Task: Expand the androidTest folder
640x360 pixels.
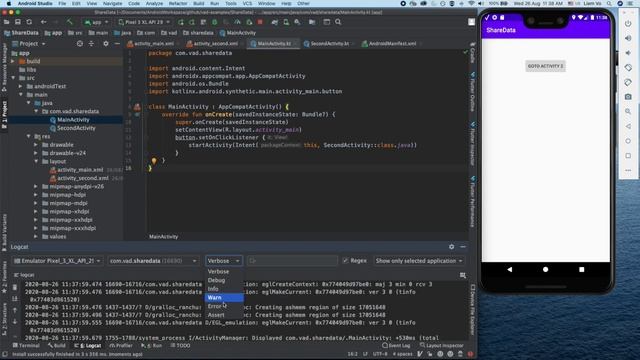Action: pos(20,86)
